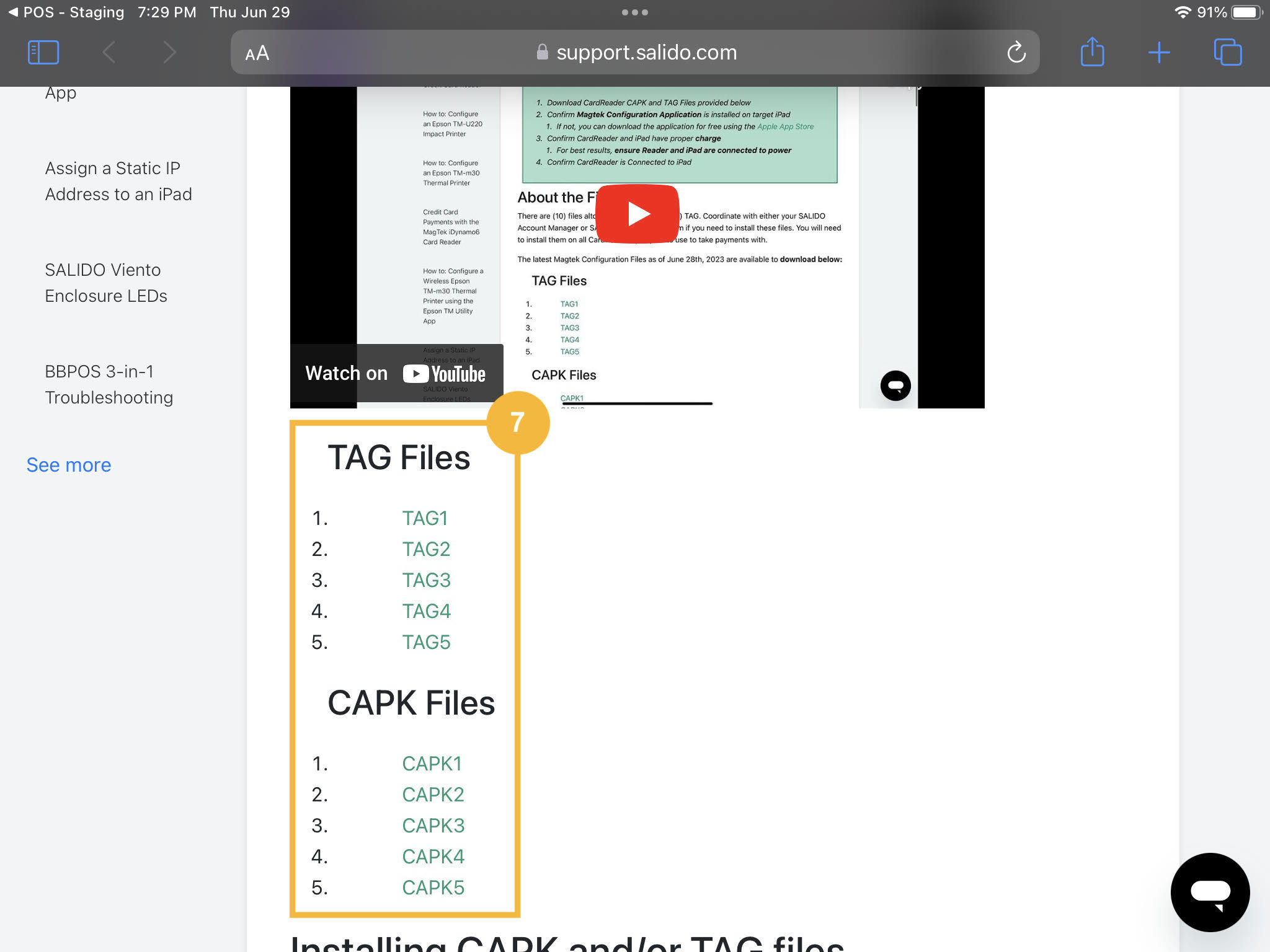Tap the Wi-Fi status icon

[1183, 12]
